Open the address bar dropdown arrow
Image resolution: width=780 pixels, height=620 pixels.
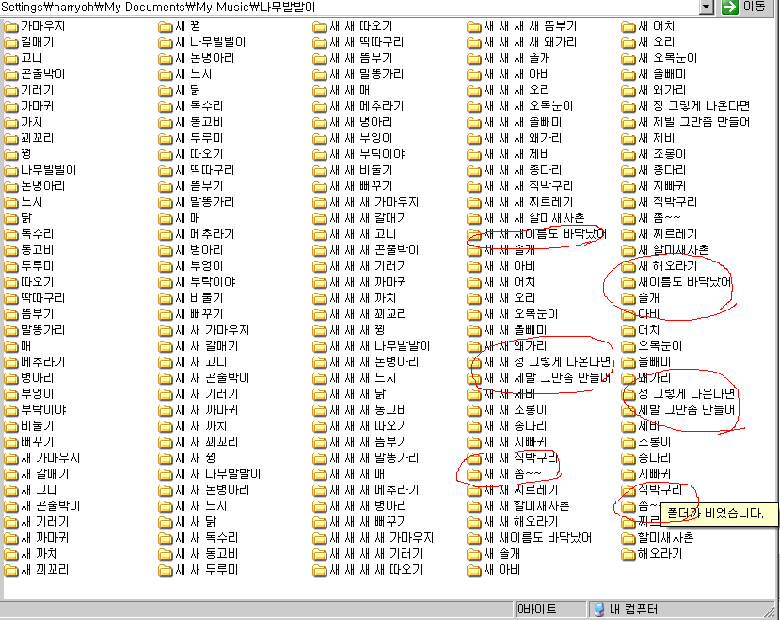[x=707, y=8]
